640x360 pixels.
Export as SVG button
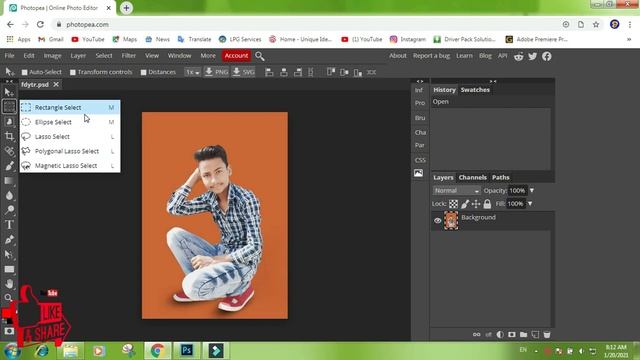click(x=243, y=72)
